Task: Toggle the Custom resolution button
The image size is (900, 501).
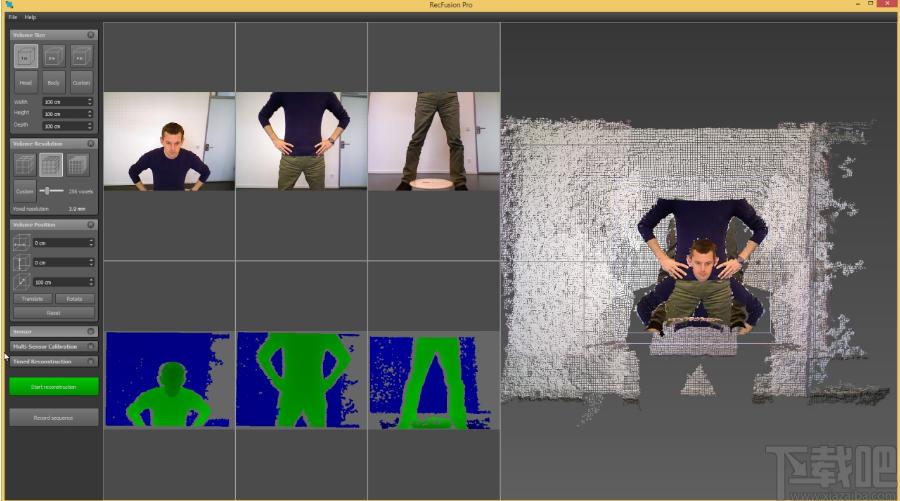Action: tap(25, 191)
